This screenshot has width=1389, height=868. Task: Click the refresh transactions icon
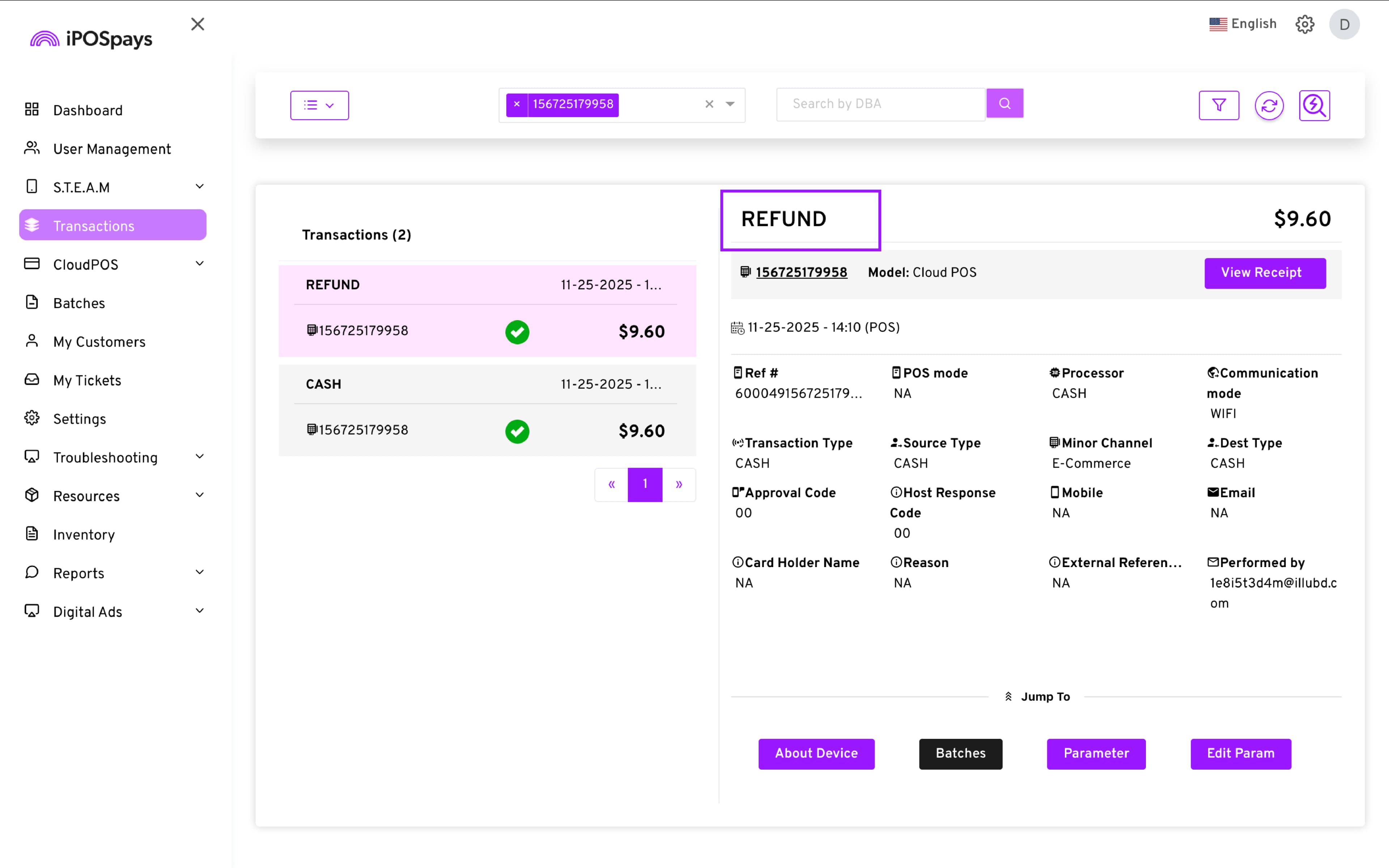1269,106
